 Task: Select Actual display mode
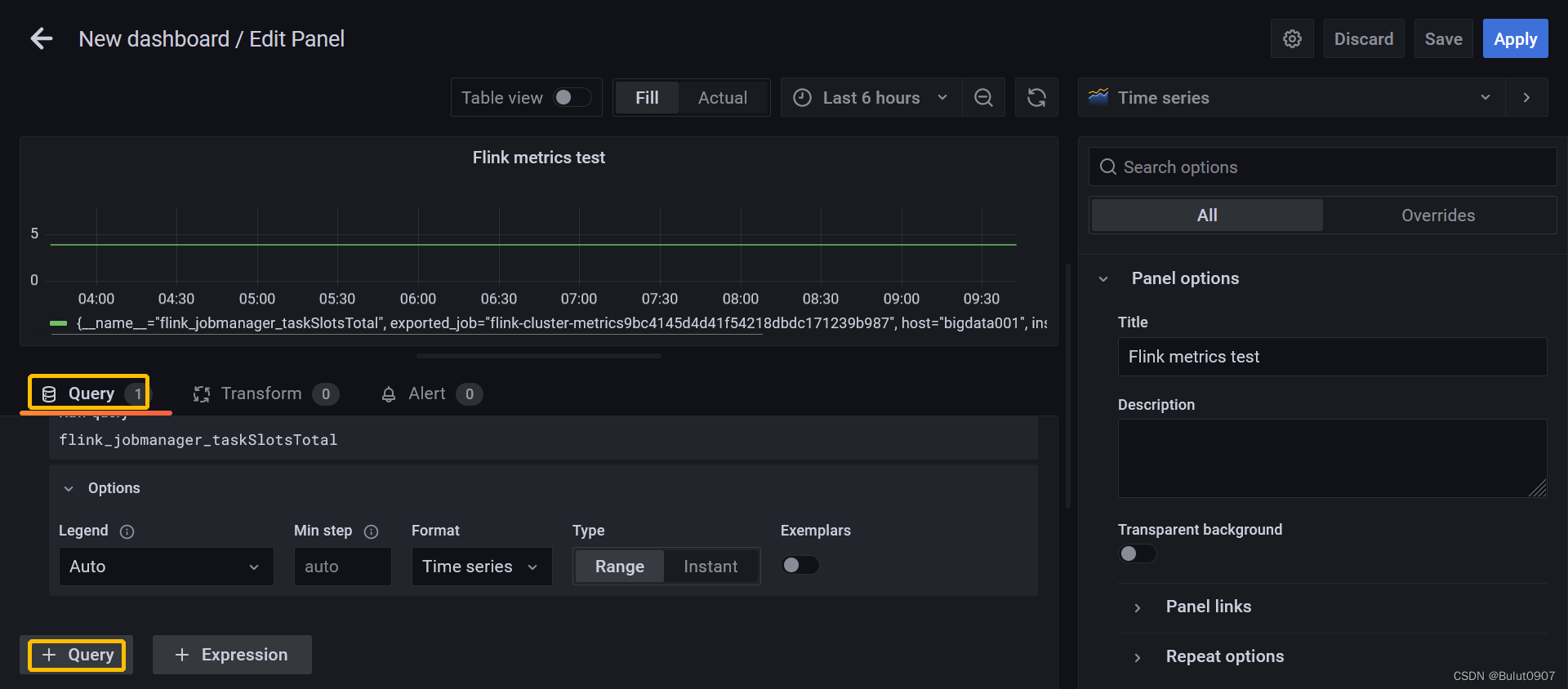click(723, 98)
